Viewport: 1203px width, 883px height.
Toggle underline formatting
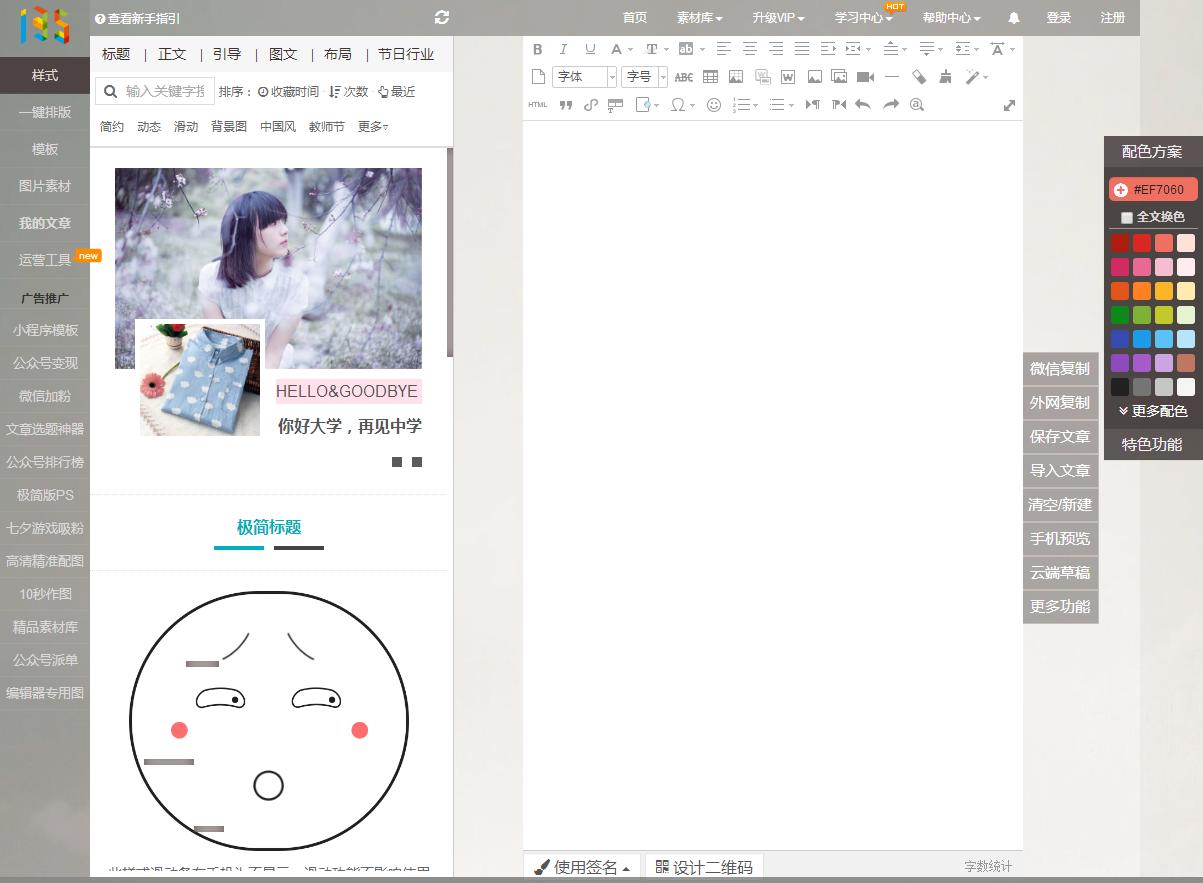[590, 48]
